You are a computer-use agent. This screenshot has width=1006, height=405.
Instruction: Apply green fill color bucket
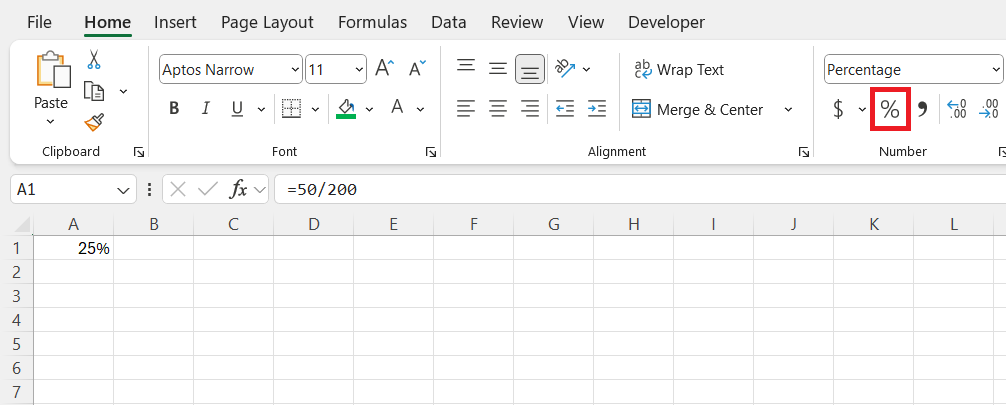(x=346, y=108)
